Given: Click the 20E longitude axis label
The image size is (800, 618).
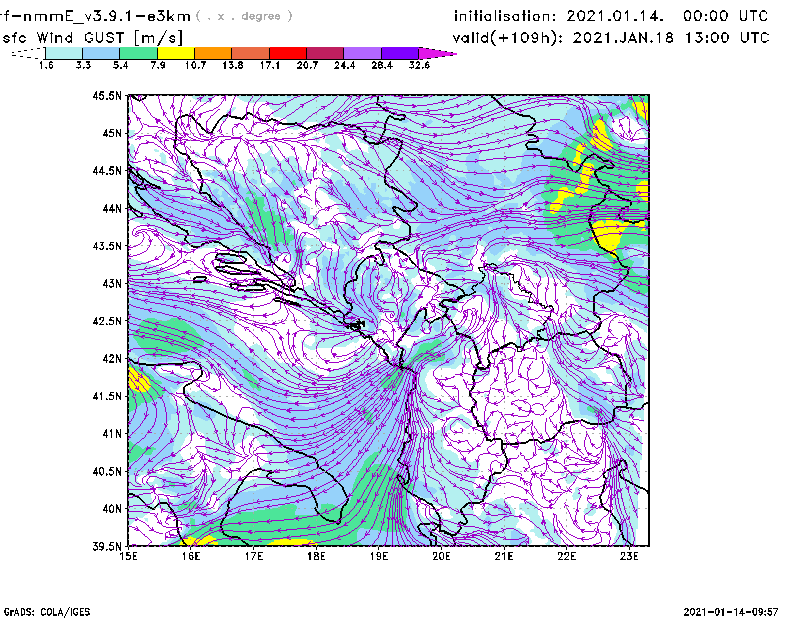Looking at the screenshot, I should pyautogui.click(x=441, y=556).
